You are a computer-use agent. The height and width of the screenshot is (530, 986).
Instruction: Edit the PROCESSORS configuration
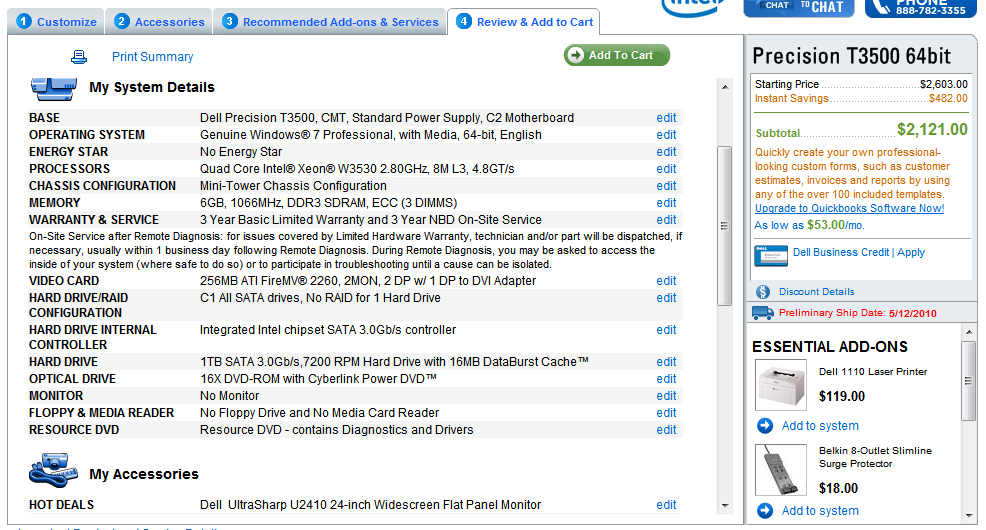(x=666, y=169)
